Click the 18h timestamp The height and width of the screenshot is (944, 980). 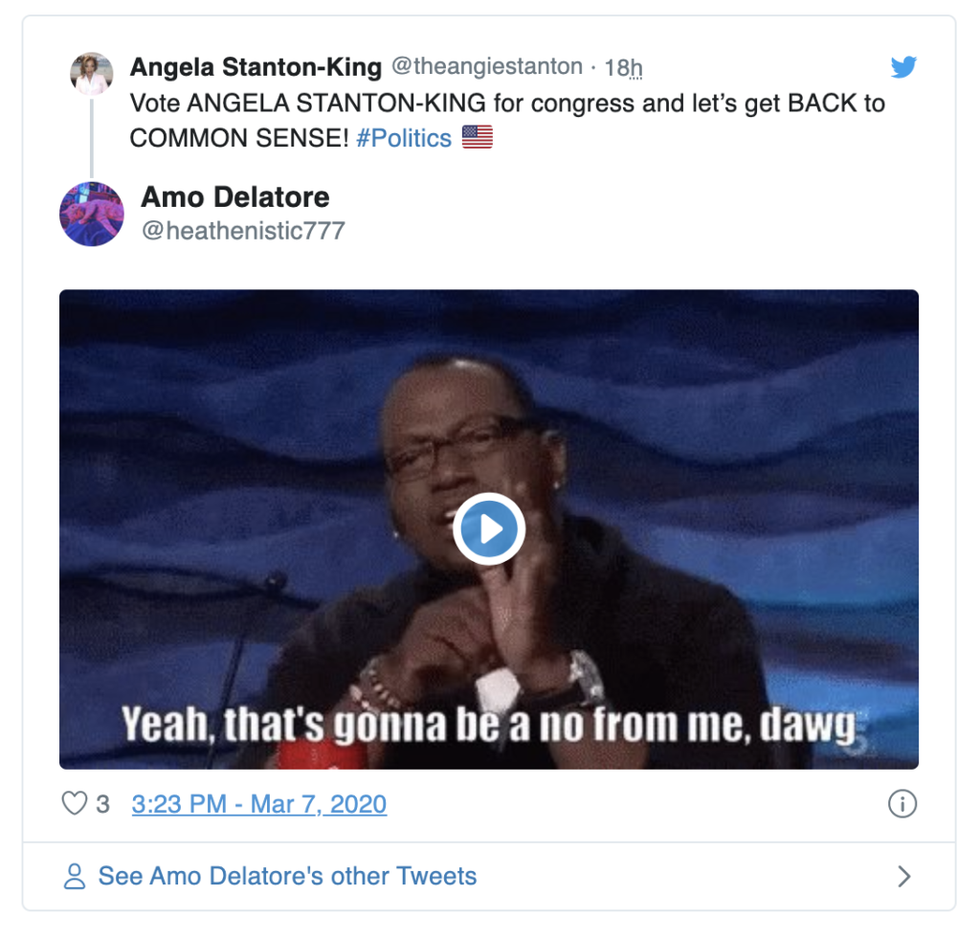pyautogui.click(x=623, y=68)
